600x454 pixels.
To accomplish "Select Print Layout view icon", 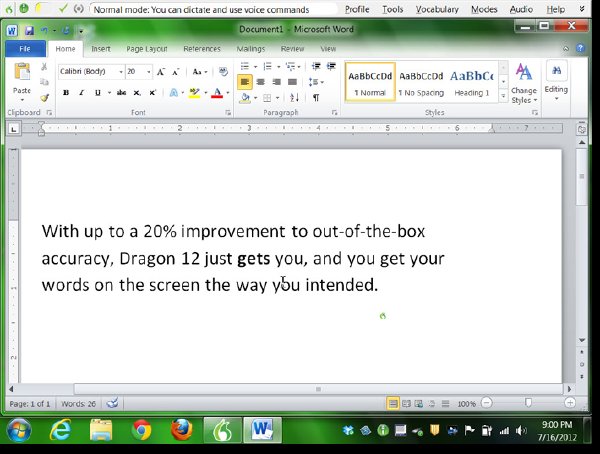I will [393, 403].
